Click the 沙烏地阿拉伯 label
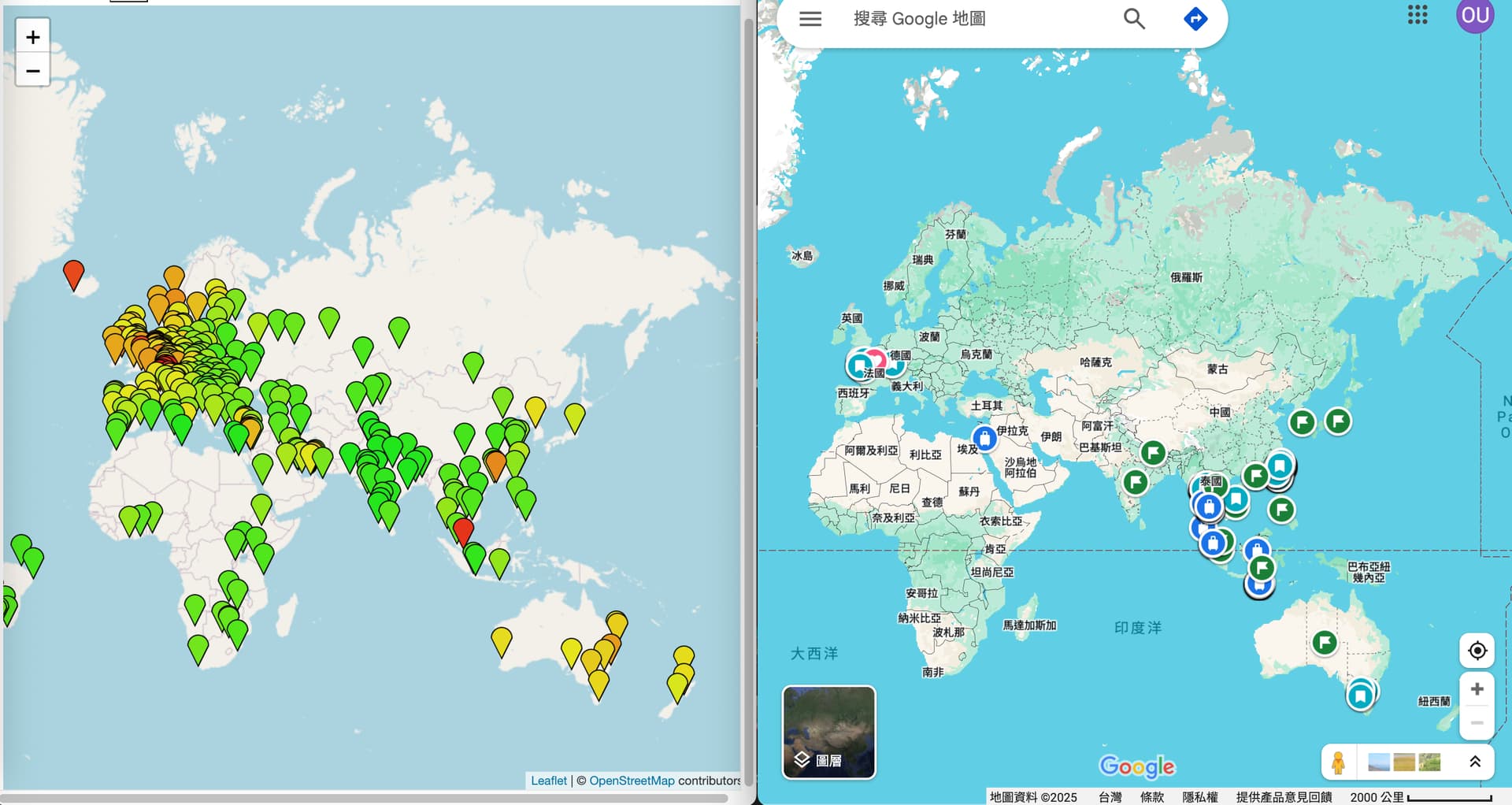Viewport: 1512px width, 805px height. (x=1021, y=467)
